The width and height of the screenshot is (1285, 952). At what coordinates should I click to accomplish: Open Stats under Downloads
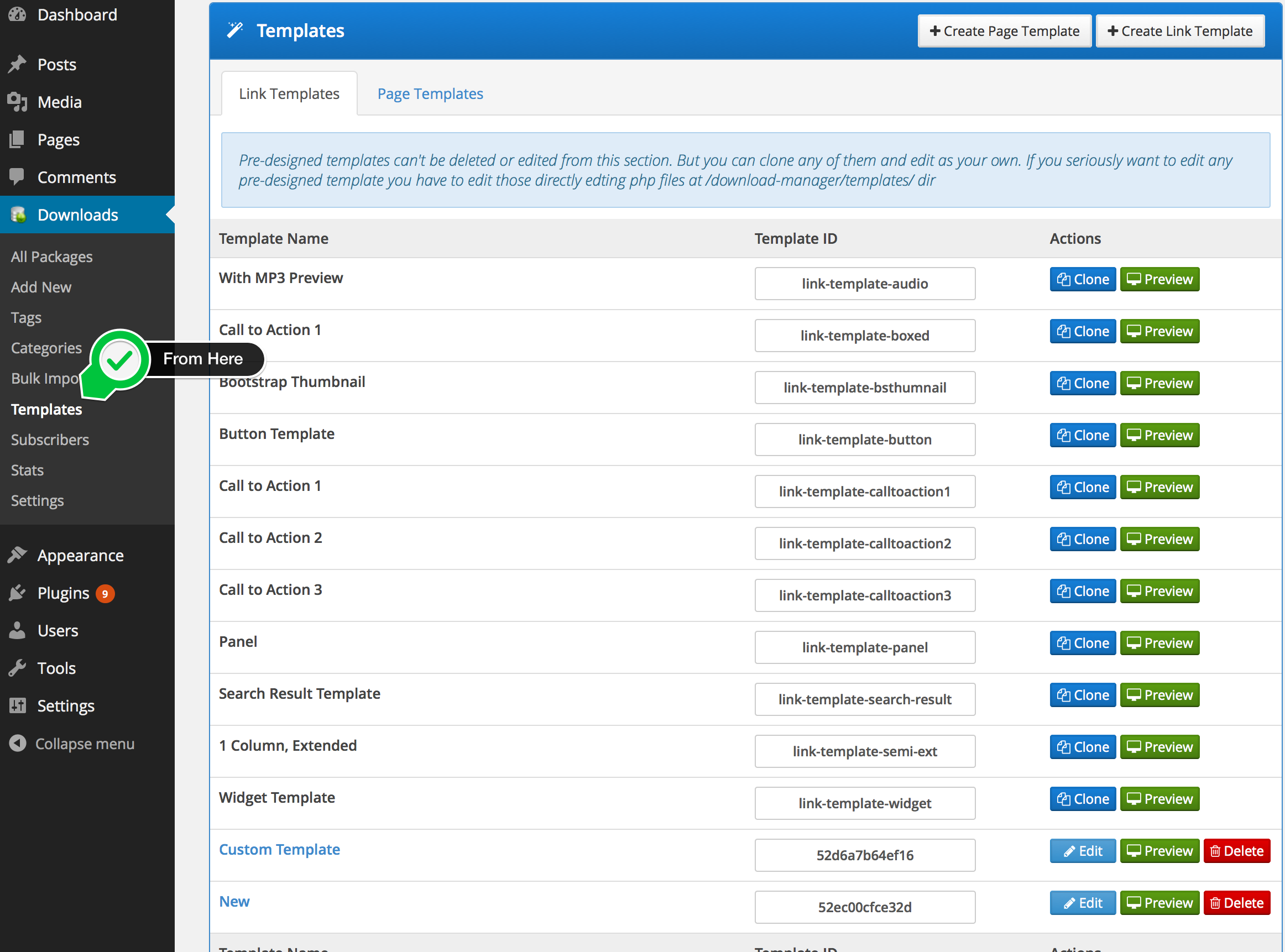pyautogui.click(x=27, y=470)
